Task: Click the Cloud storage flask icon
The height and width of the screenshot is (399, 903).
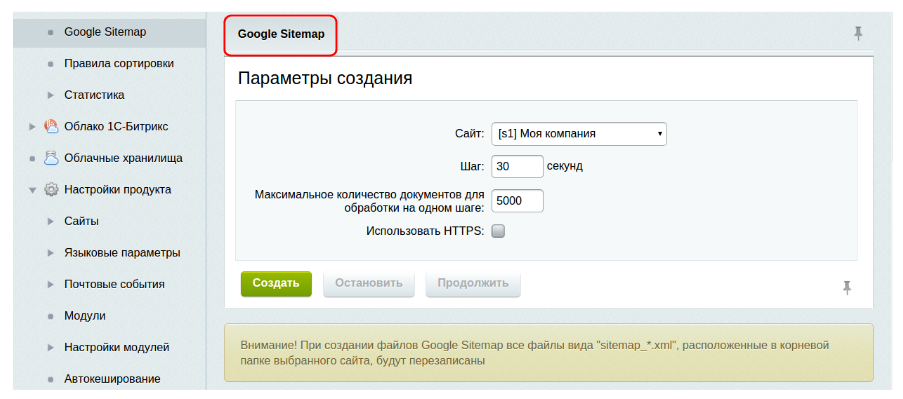Action: point(51,158)
